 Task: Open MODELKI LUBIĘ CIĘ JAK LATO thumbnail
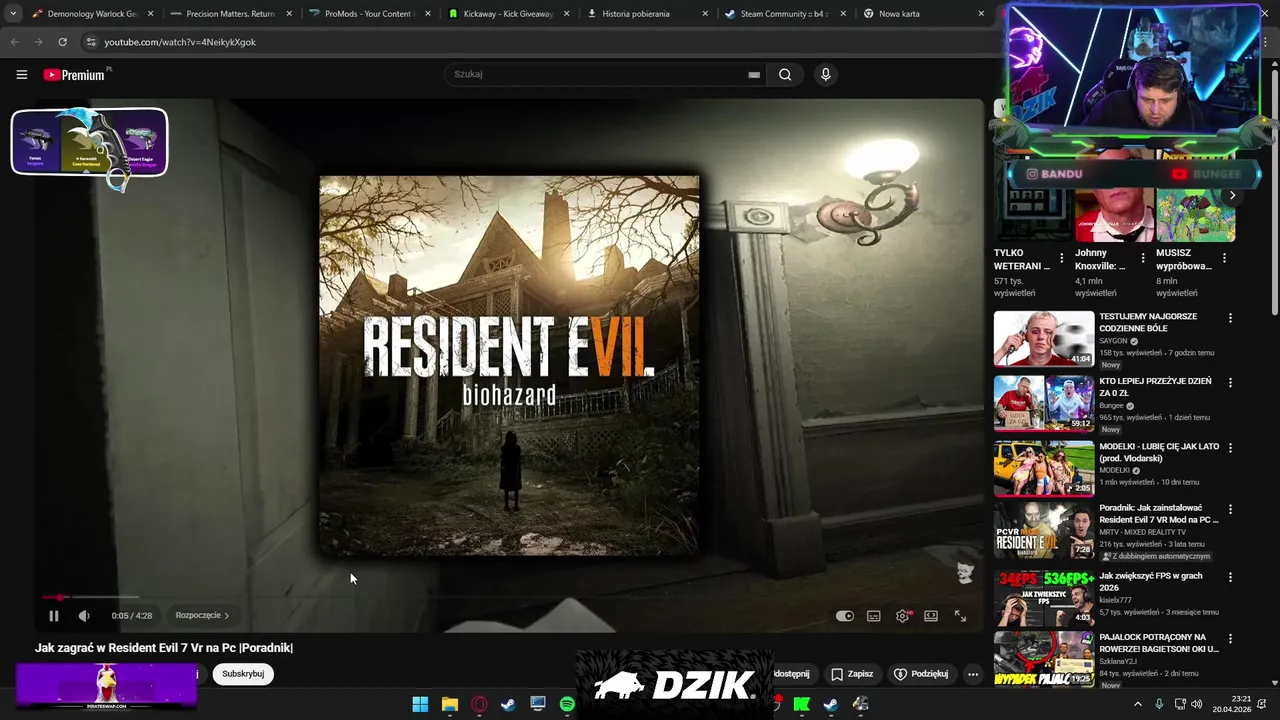pos(1044,468)
